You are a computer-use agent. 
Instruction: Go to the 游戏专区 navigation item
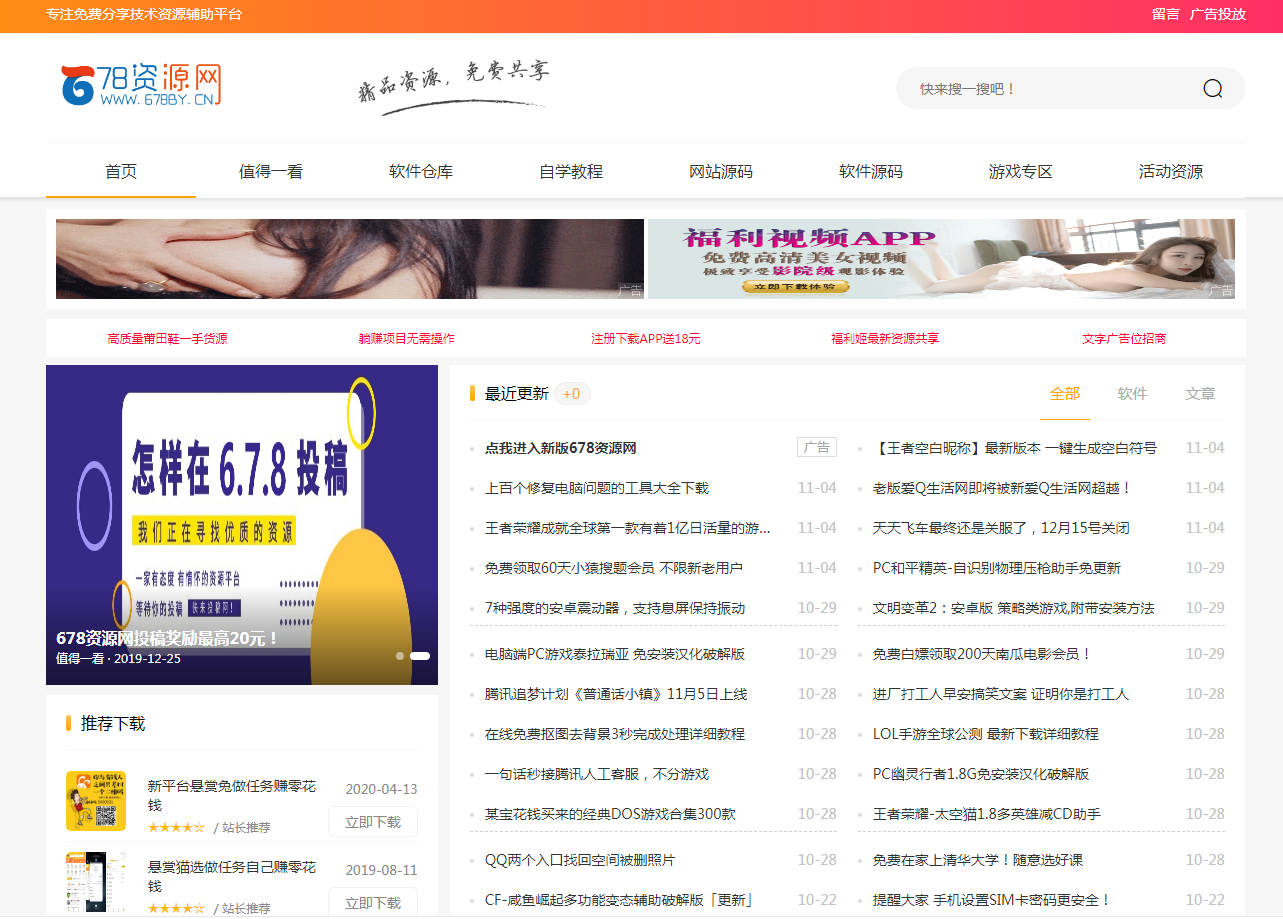point(1021,172)
